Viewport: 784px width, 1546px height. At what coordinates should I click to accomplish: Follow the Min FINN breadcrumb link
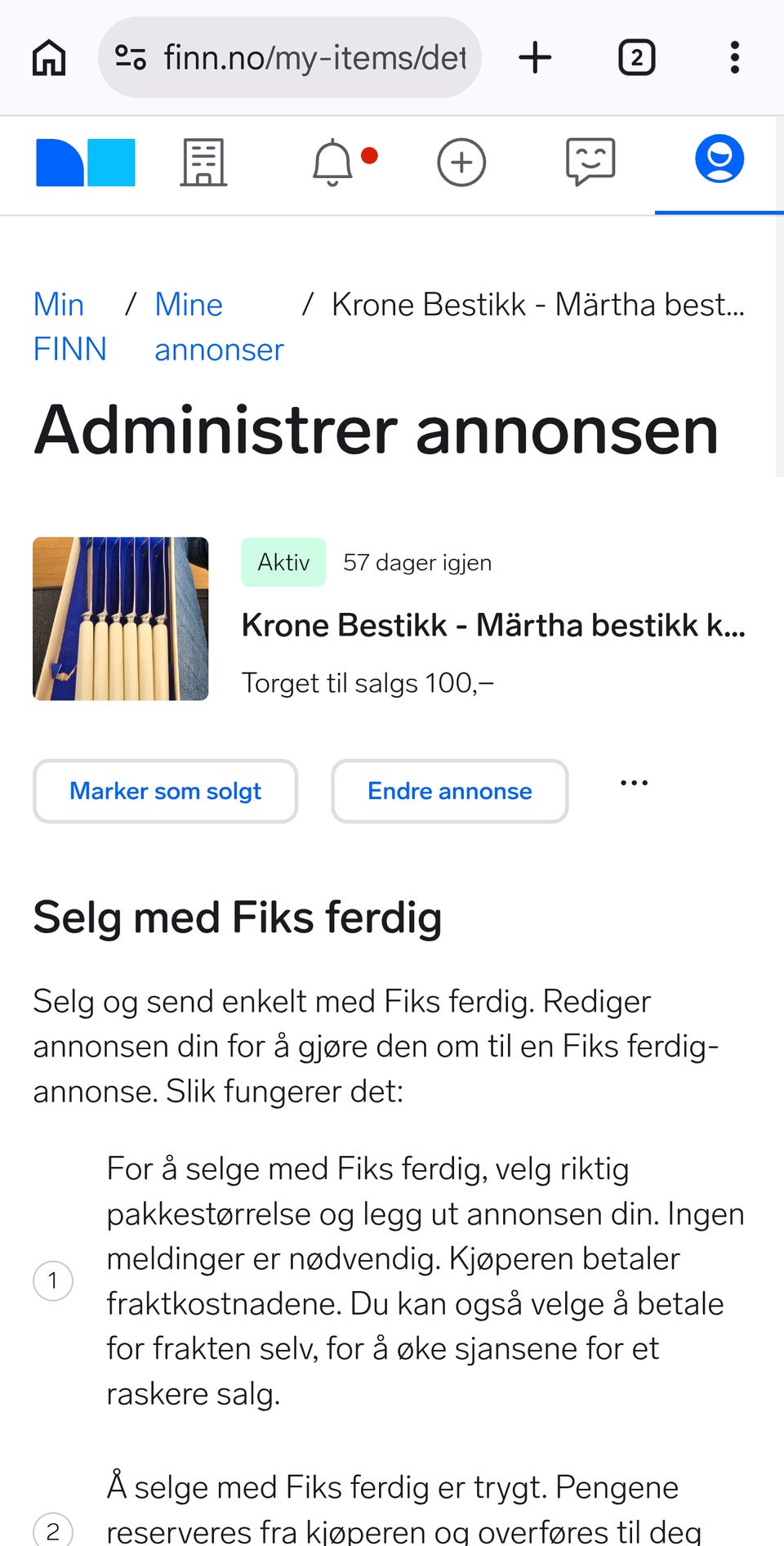pyautogui.click(x=69, y=327)
